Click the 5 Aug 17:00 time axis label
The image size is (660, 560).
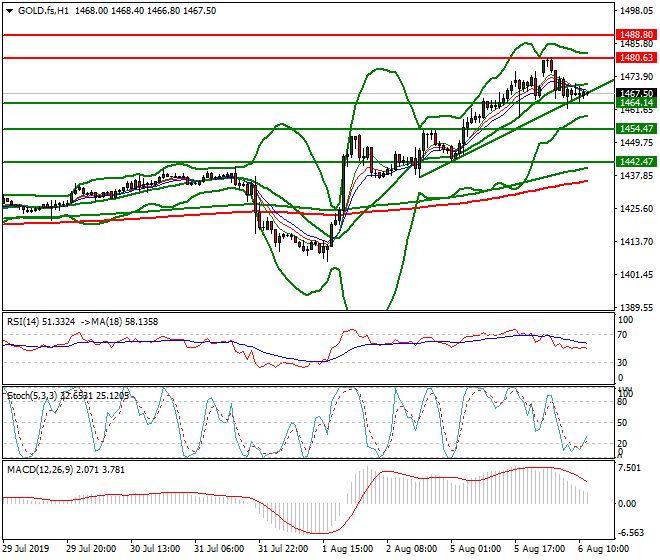tap(539, 549)
